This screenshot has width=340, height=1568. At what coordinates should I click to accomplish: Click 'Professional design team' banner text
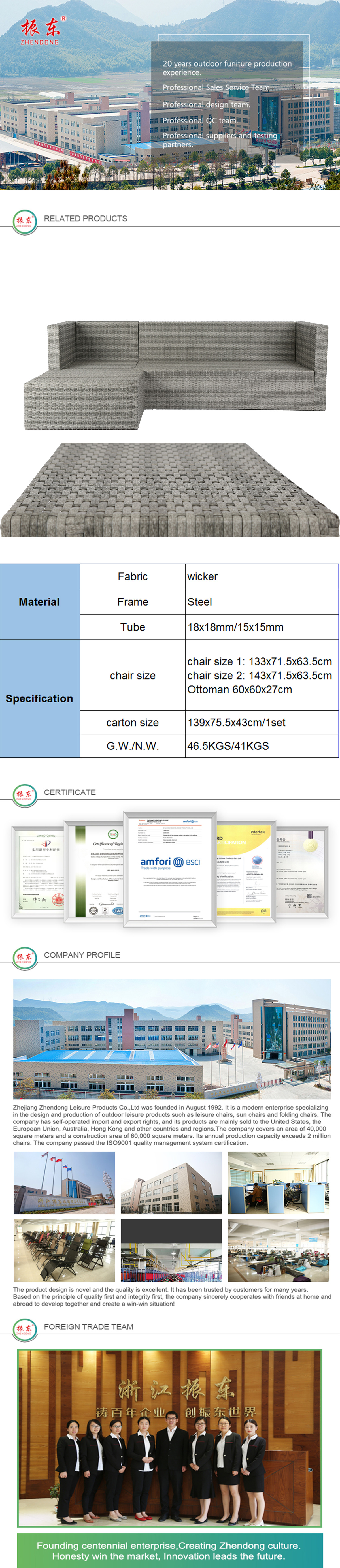[x=206, y=105]
